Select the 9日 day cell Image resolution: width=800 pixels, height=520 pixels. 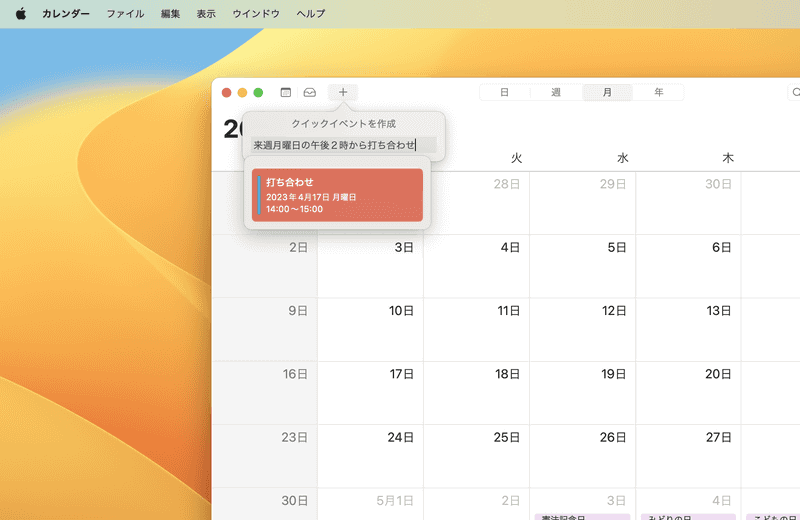(x=264, y=330)
